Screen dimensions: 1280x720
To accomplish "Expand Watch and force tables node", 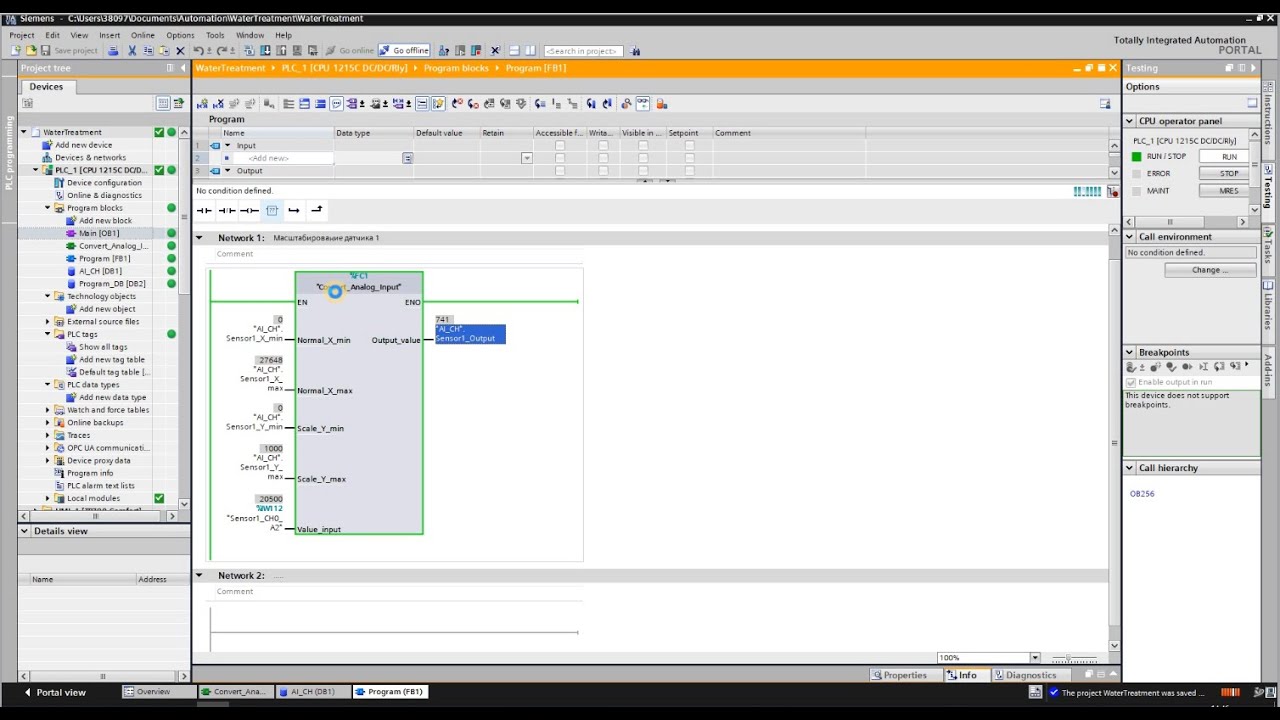I will coord(47,410).
